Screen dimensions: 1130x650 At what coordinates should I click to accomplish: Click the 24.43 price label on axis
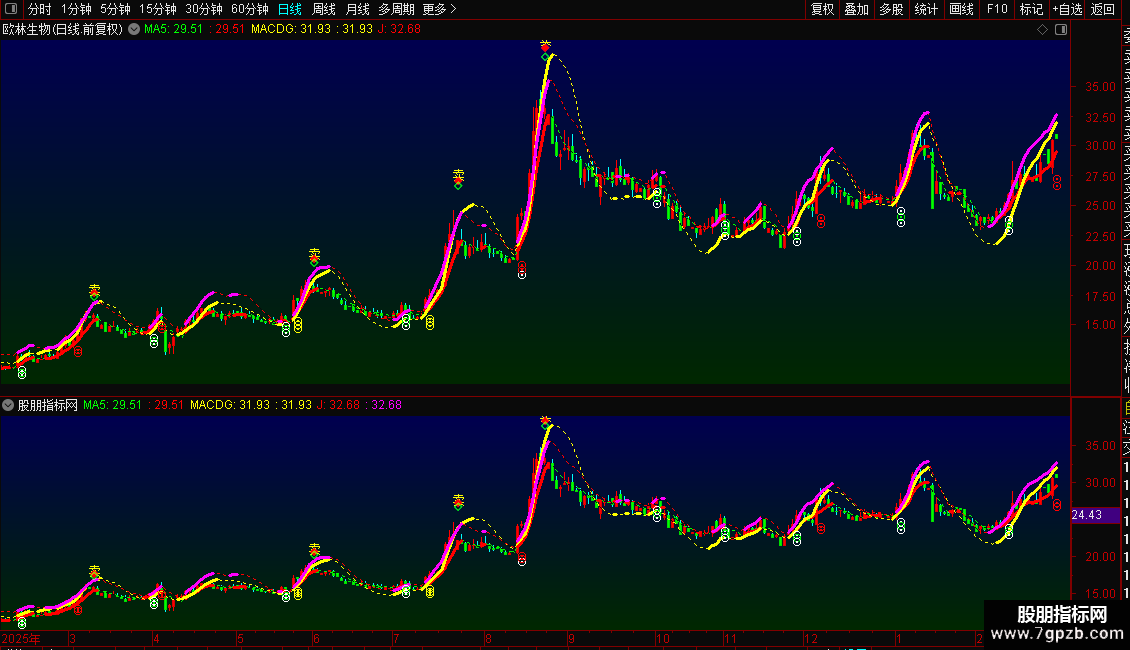click(x=1087, y=514)
